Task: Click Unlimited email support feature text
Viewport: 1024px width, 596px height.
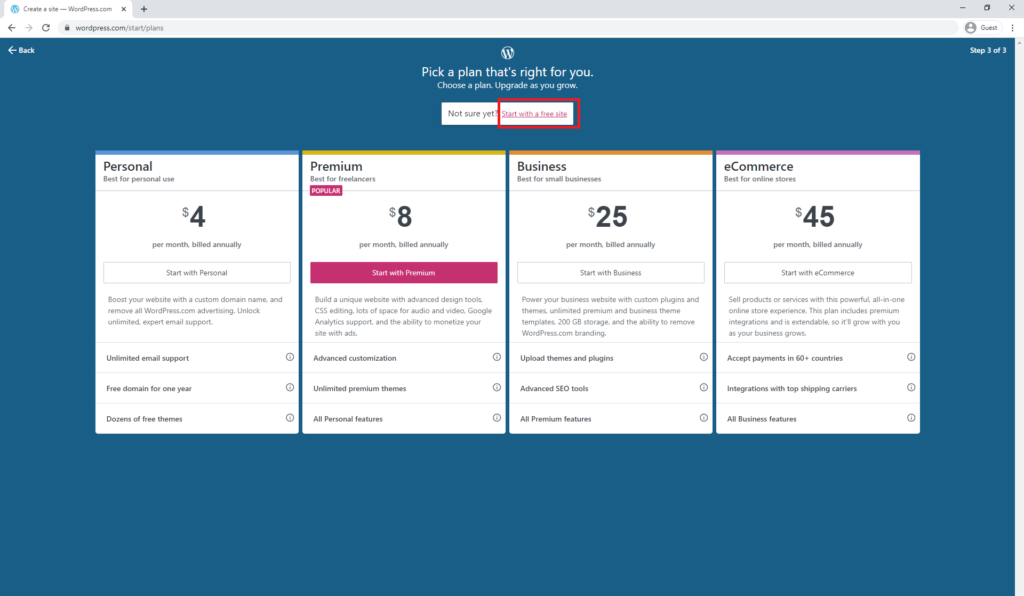Action: click(x=148, y=358)
